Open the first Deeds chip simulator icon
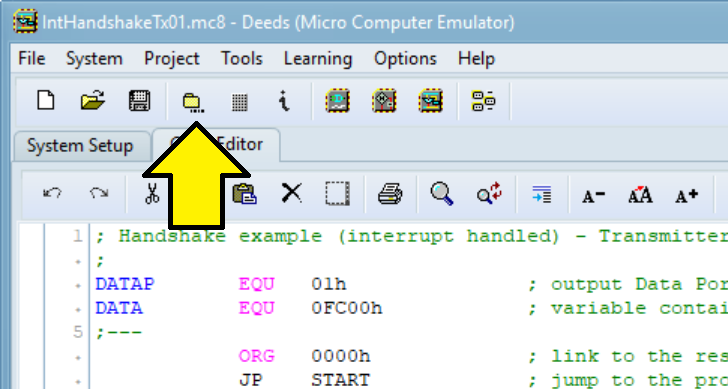The width and height of the screenshot is (728, 389). [338, 101]
